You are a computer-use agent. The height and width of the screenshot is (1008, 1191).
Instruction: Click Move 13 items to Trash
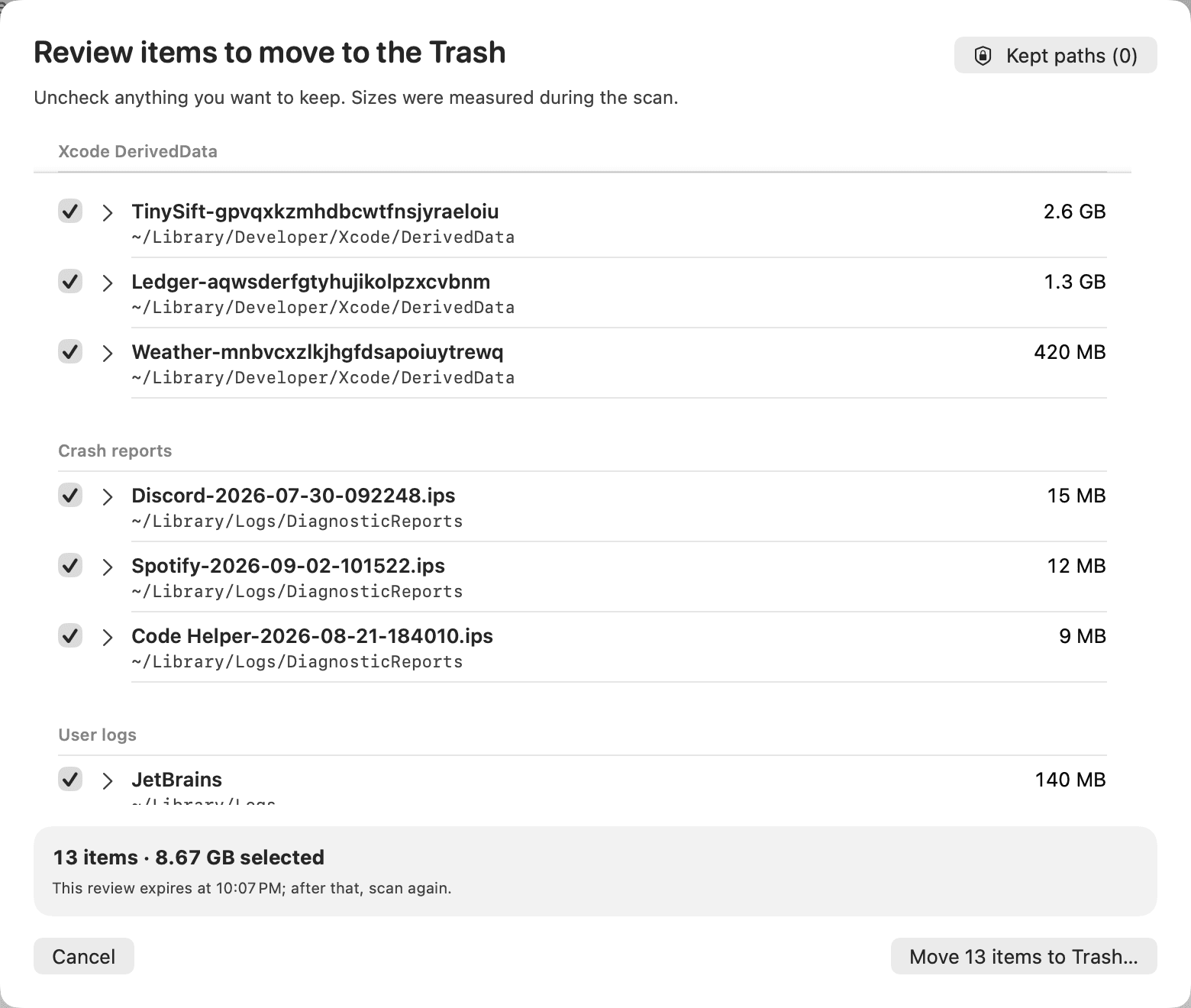(x=1024, y=956)
